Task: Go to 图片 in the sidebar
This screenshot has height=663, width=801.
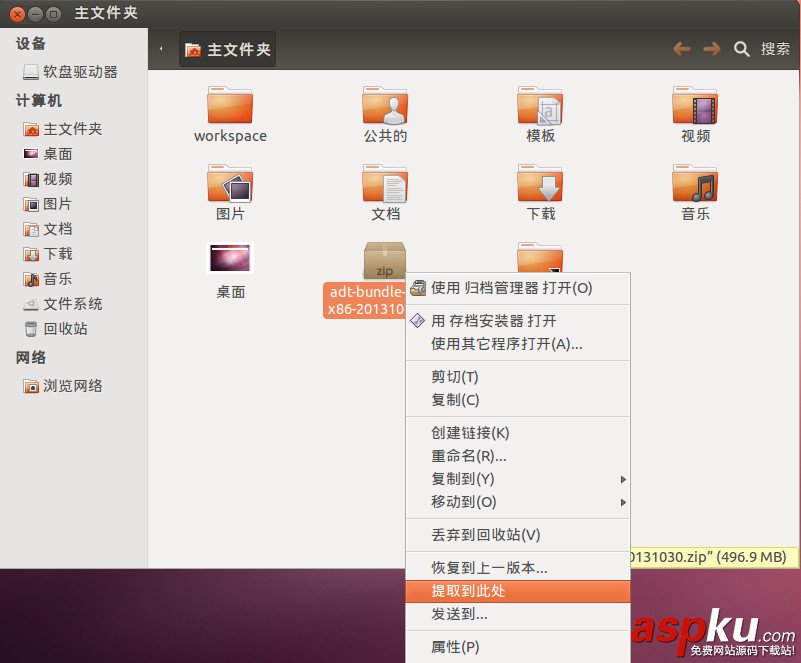Action: coord(48,204)
